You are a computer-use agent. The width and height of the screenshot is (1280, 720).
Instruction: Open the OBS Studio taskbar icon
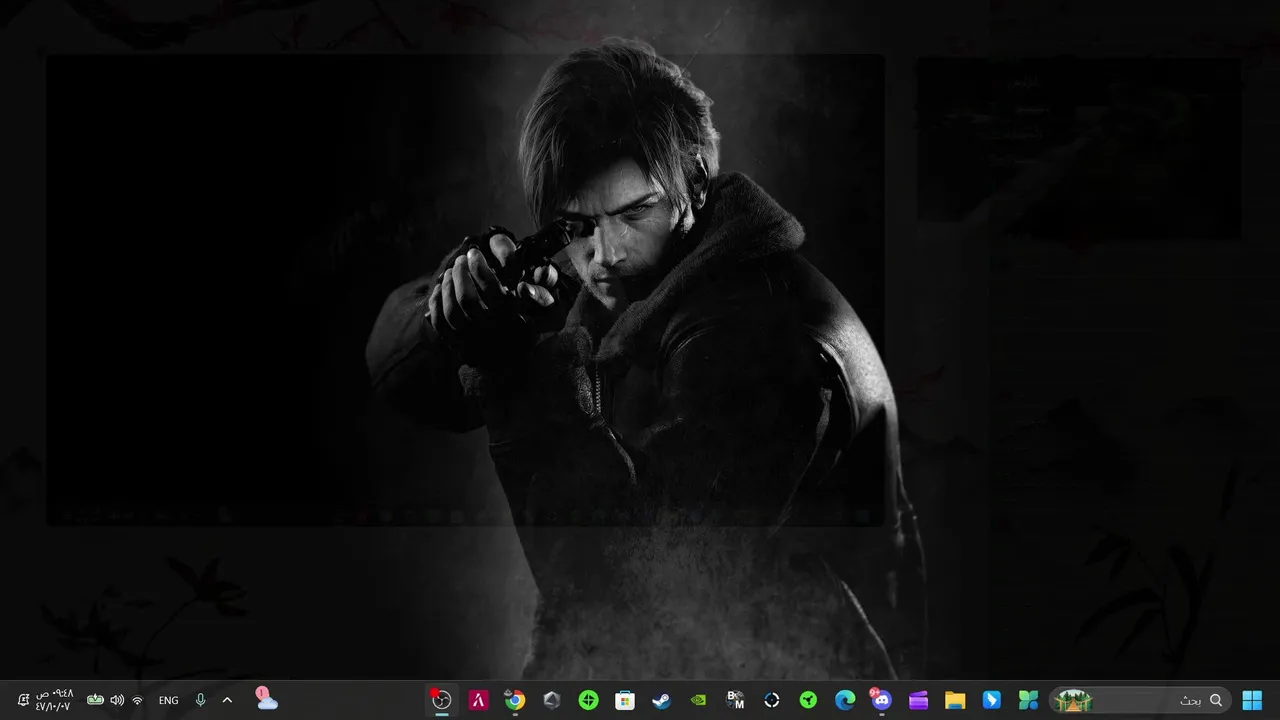point(441,700)
